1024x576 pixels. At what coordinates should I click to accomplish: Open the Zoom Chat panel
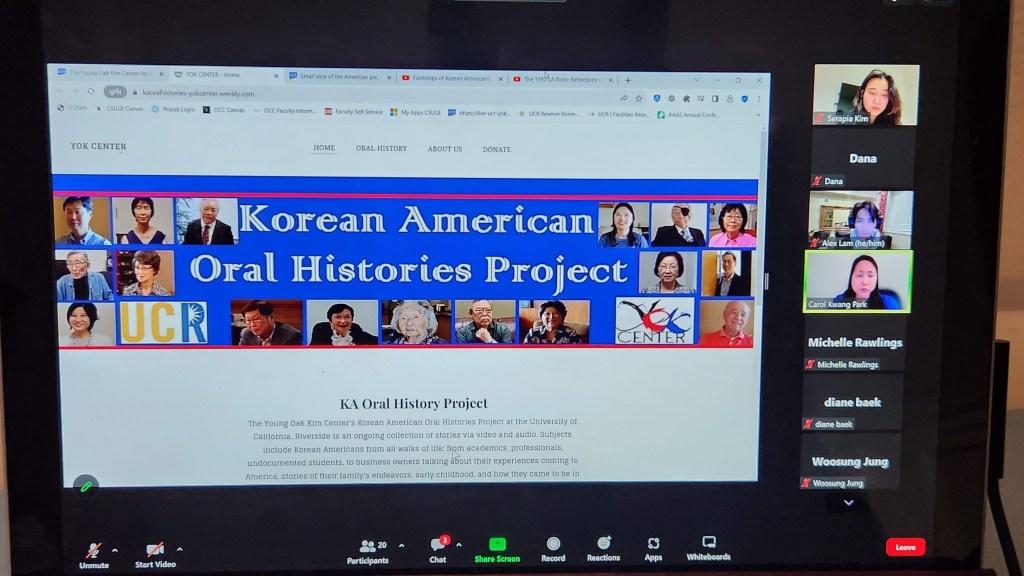[438, 548]
